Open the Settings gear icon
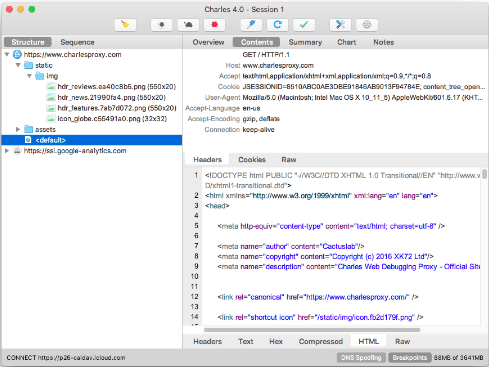This screenshot has height=367, width=489. pos(367,25)
